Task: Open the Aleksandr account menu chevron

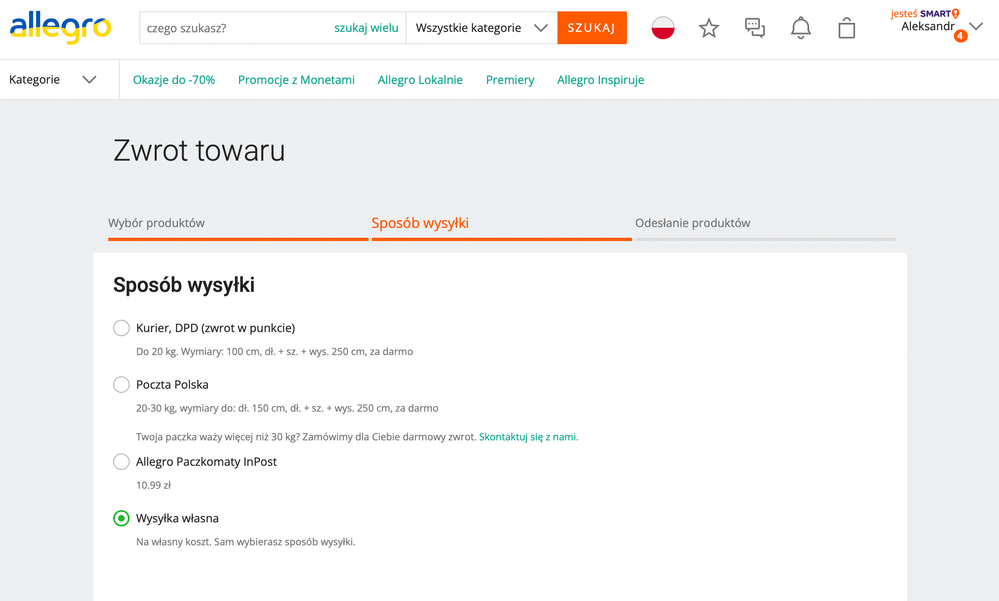Action: click(x=976, y=26)
